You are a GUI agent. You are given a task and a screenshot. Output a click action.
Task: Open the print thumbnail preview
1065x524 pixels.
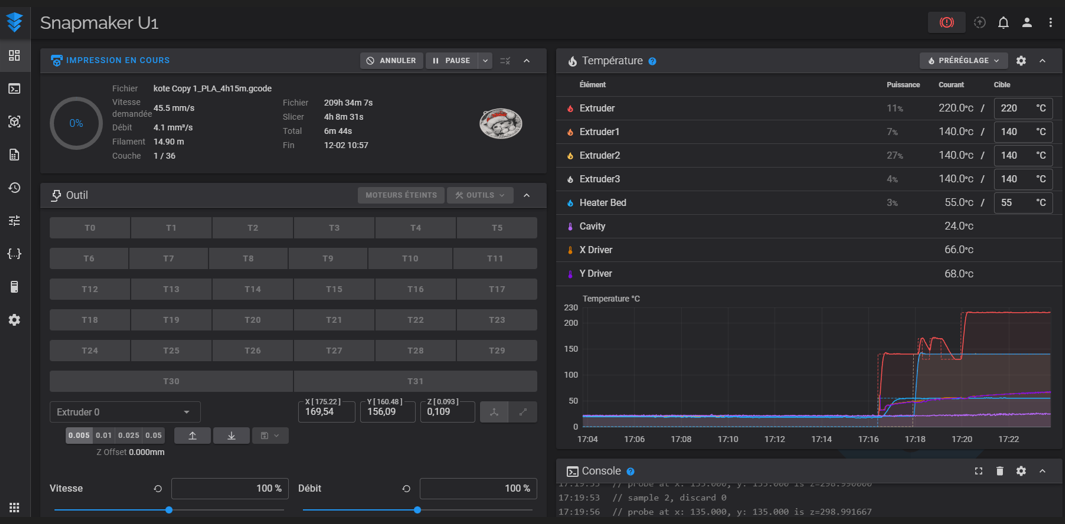501,124
